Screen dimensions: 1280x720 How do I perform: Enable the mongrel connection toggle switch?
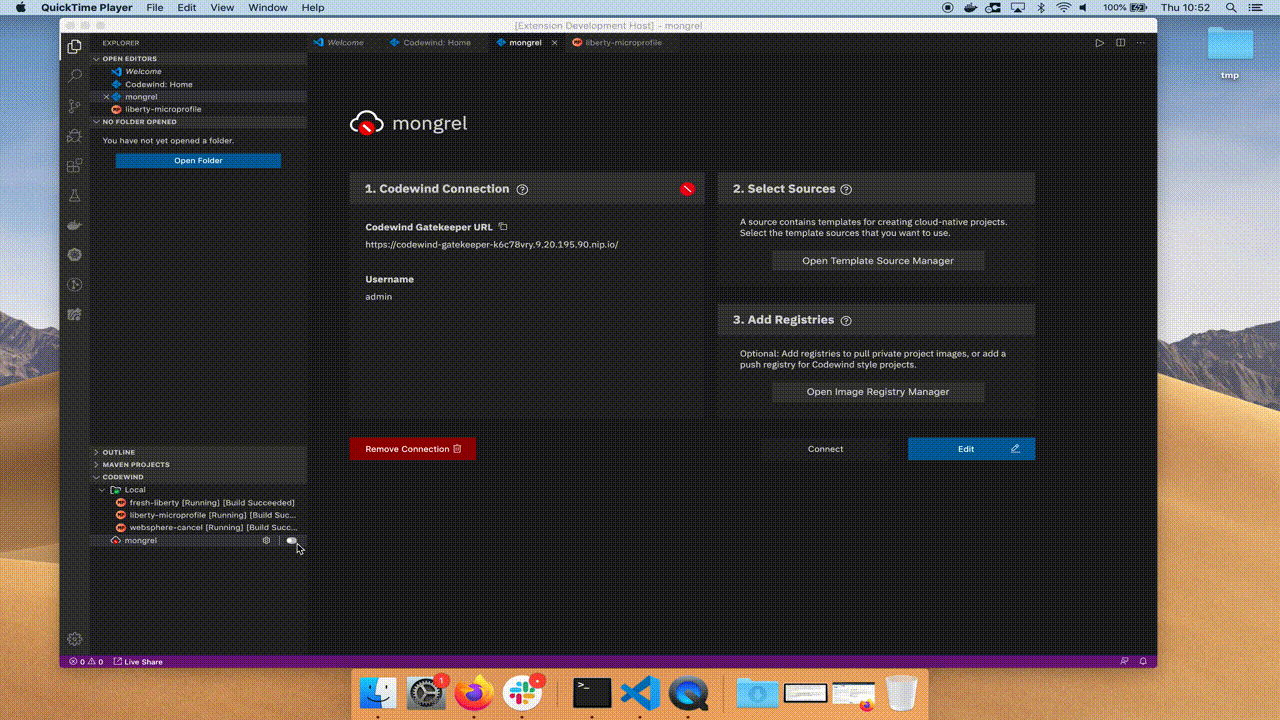292,540
